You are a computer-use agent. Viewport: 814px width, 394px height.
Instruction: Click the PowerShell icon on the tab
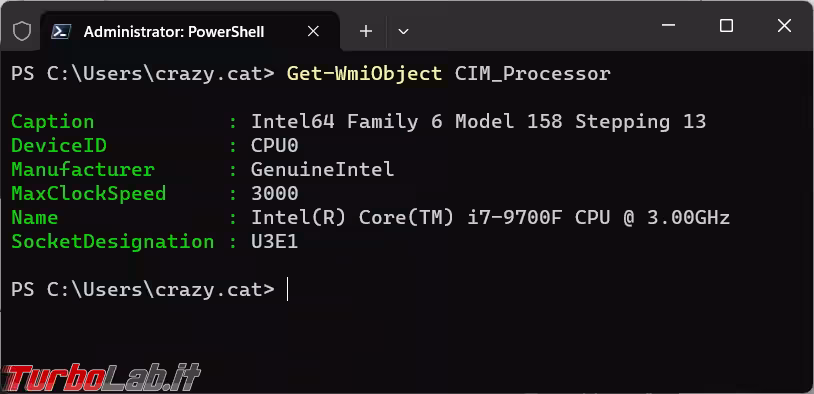click(61, 32)
